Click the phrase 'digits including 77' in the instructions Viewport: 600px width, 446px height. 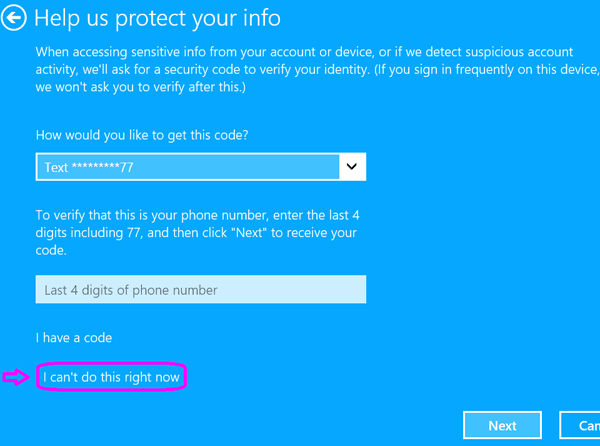[88, 233]
